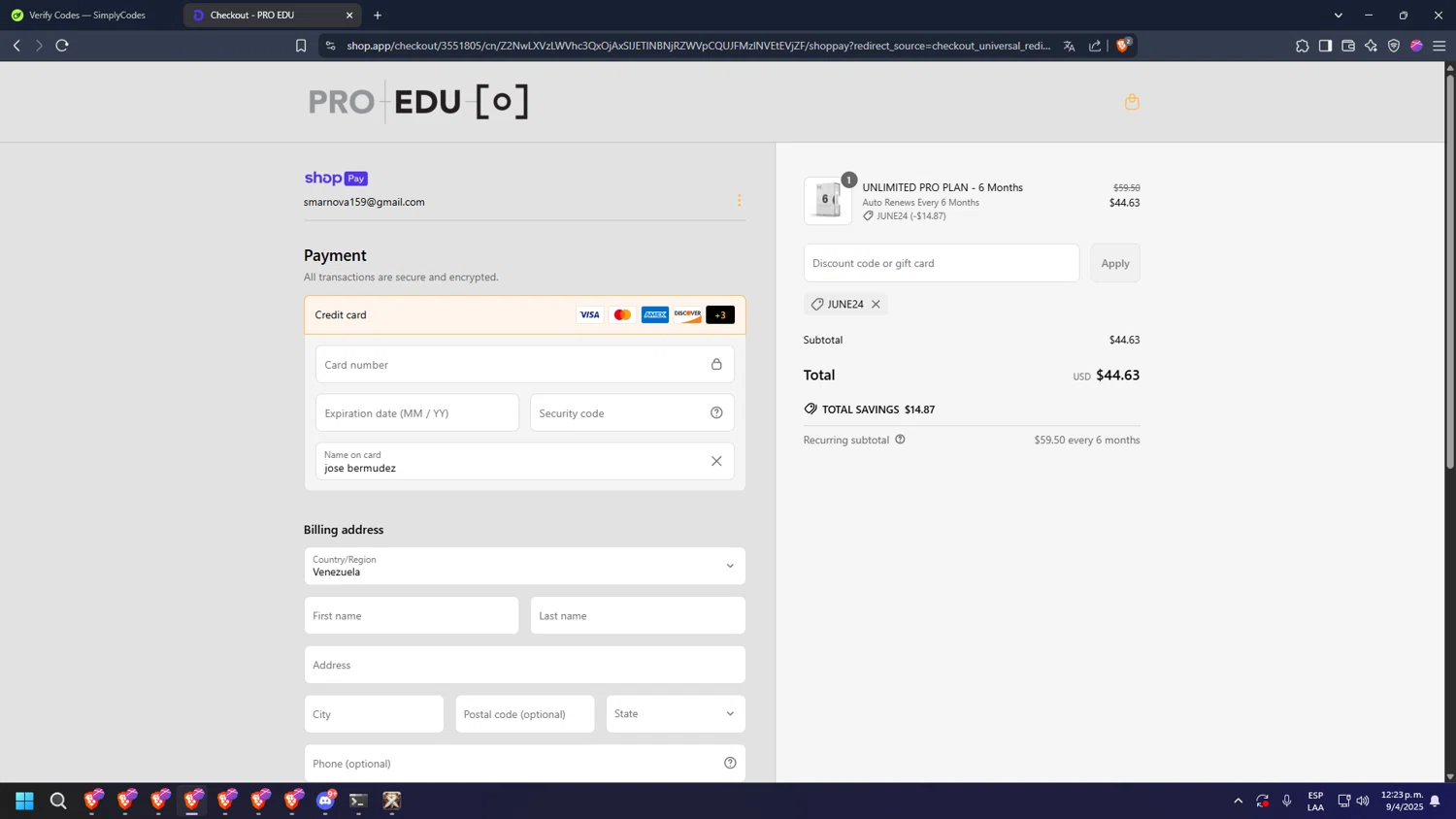1456x819 pixels.
Task: Click the TOTAL SAVINGS $14.87 text
Action: point(878,409)
